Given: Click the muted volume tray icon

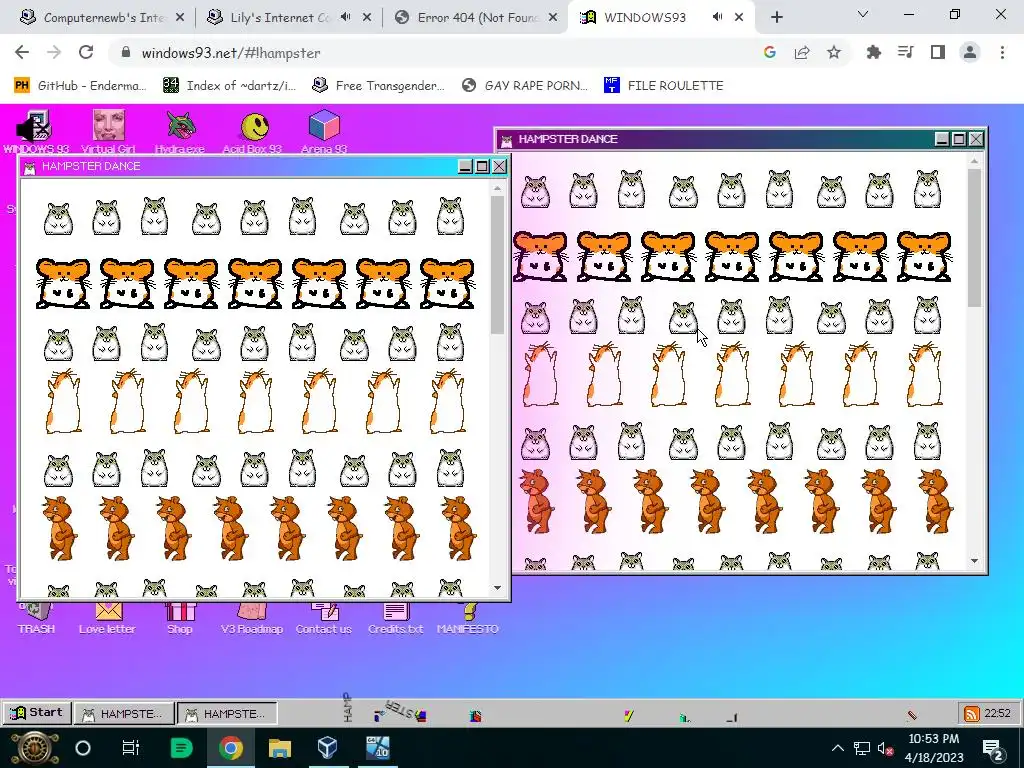Looking at the screenshot, I should click(886, 748).
